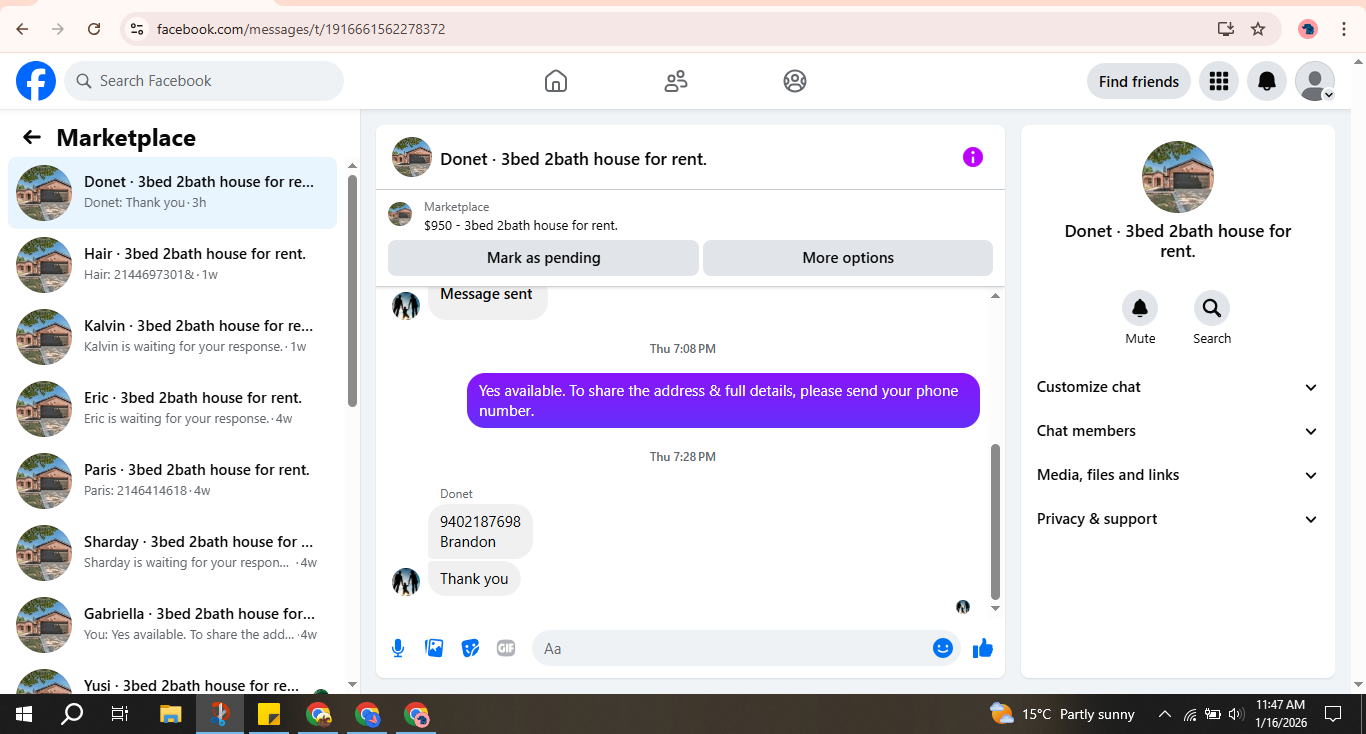Open taskbar clock showing 11:47 AM
Screen dimensions: 1366x734
point(1280,714)
